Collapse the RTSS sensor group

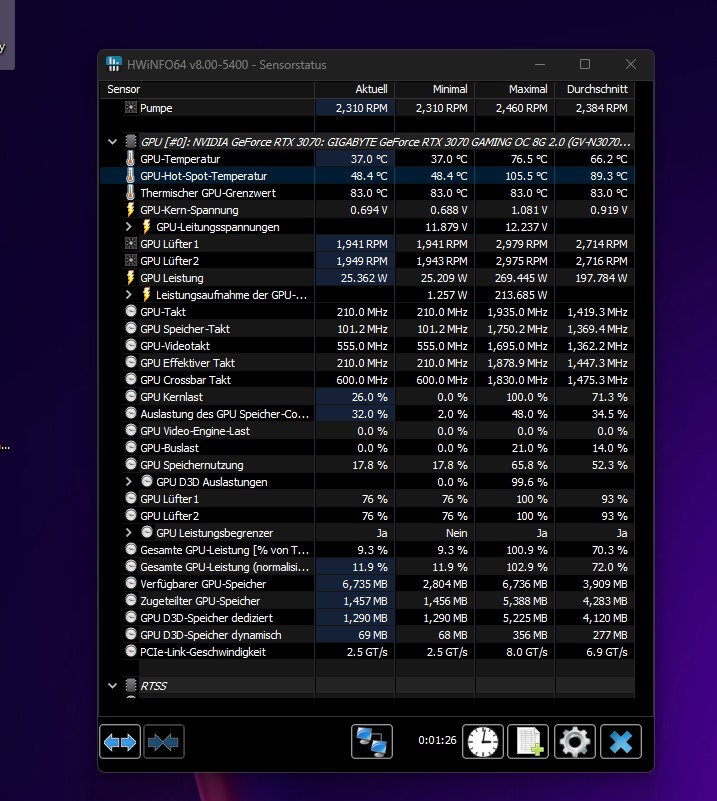click(112, 686)
